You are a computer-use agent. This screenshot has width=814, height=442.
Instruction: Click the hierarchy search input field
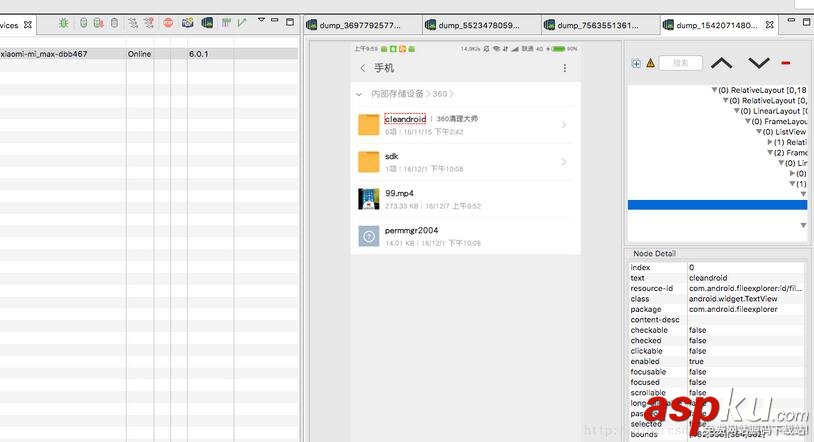pyautogui.click(x=680, y=63)
